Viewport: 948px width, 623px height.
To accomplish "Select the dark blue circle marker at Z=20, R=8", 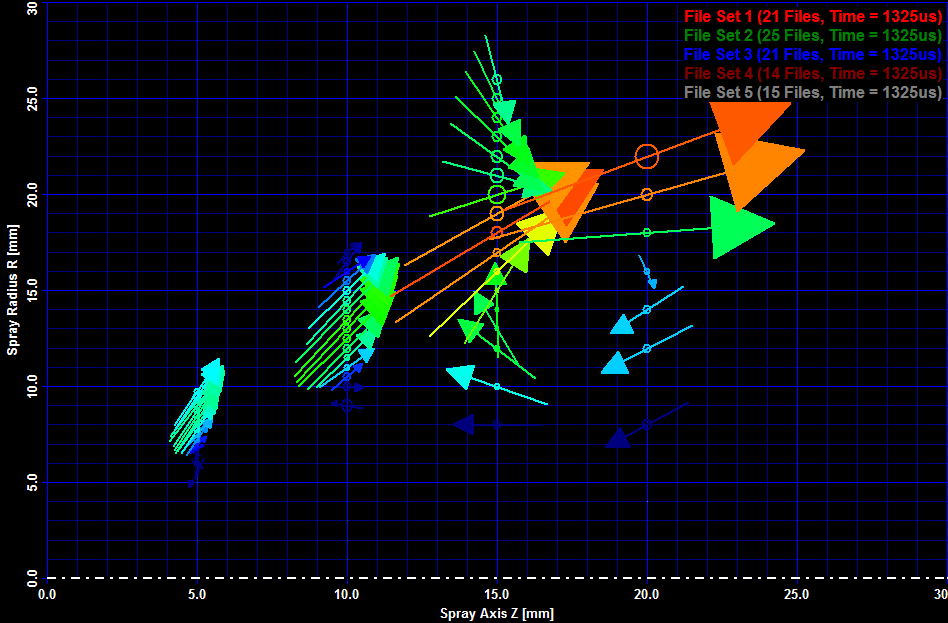I will (x=647, y=425).
